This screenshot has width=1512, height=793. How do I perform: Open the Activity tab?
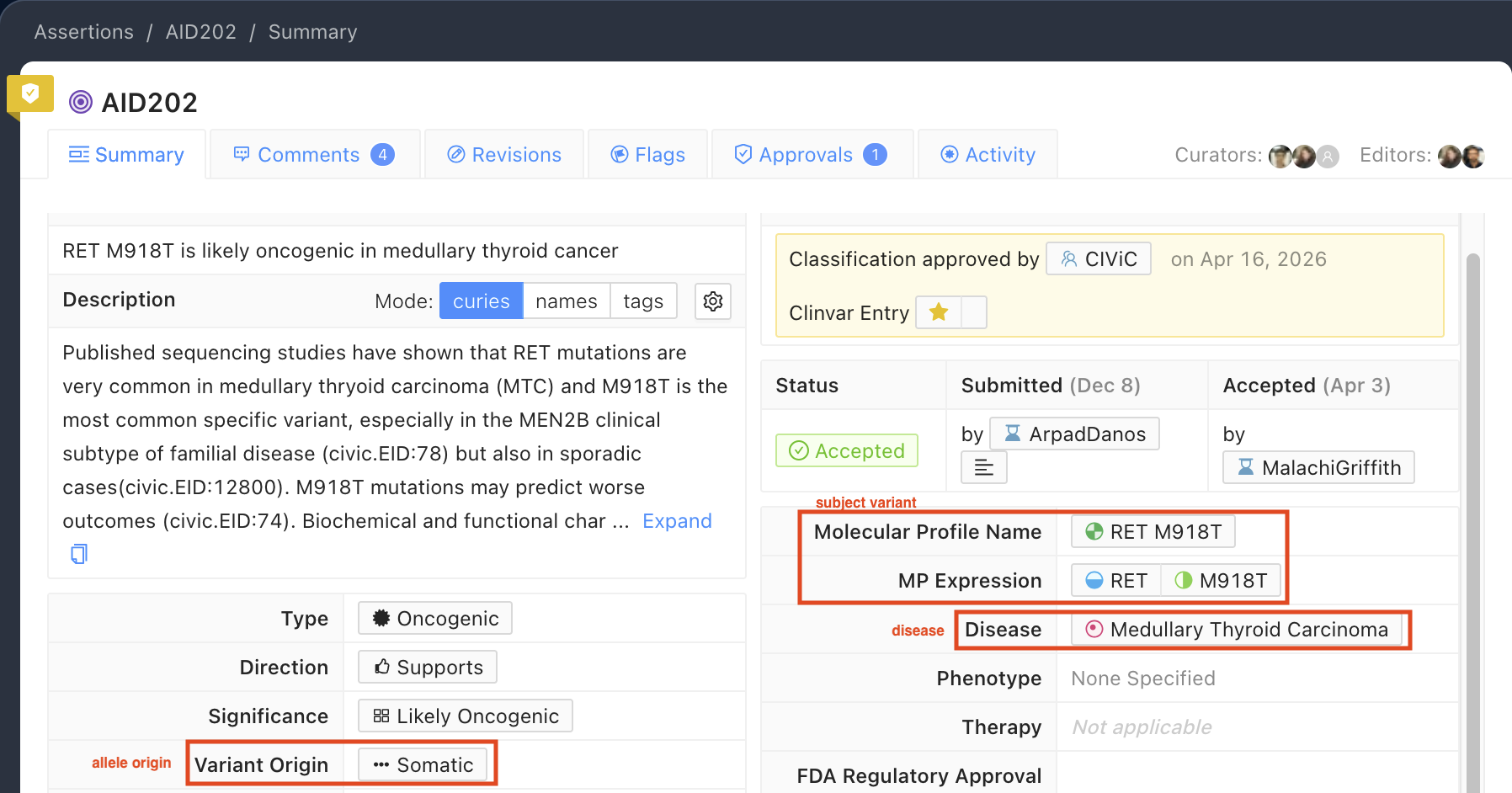[x=988, y=155]
